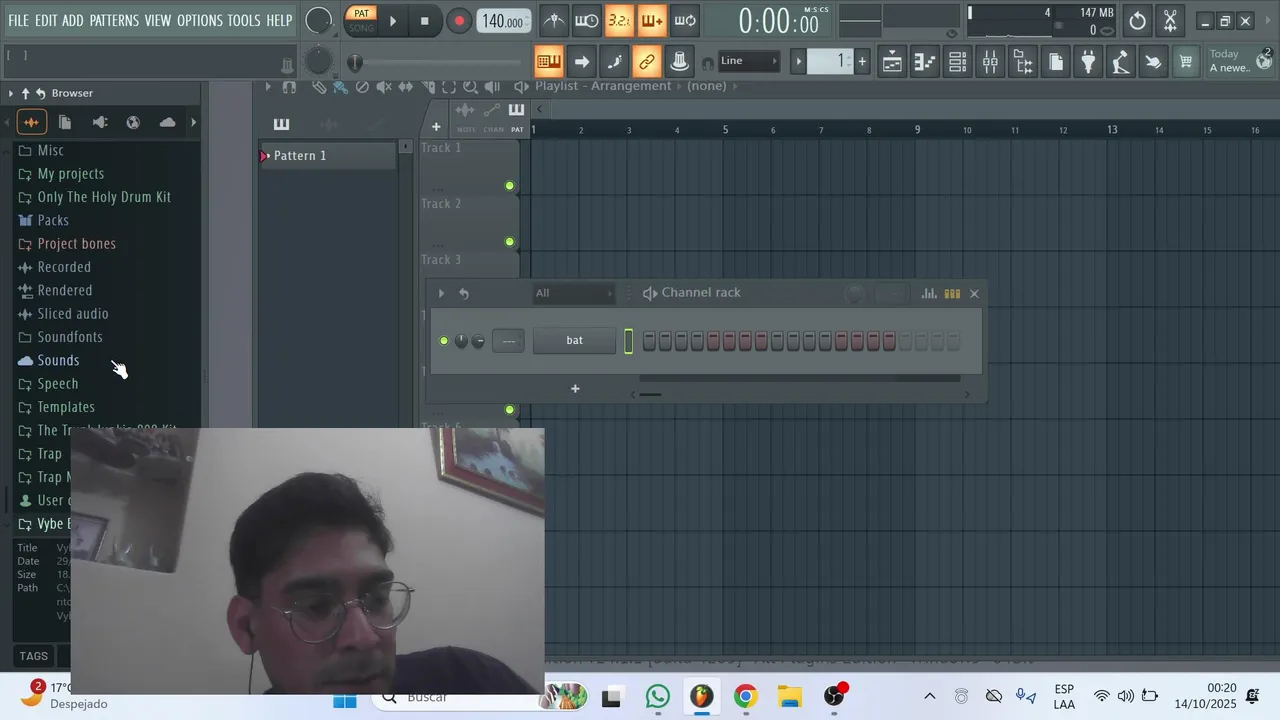Open the metronome toggle icon

point(553,20)
